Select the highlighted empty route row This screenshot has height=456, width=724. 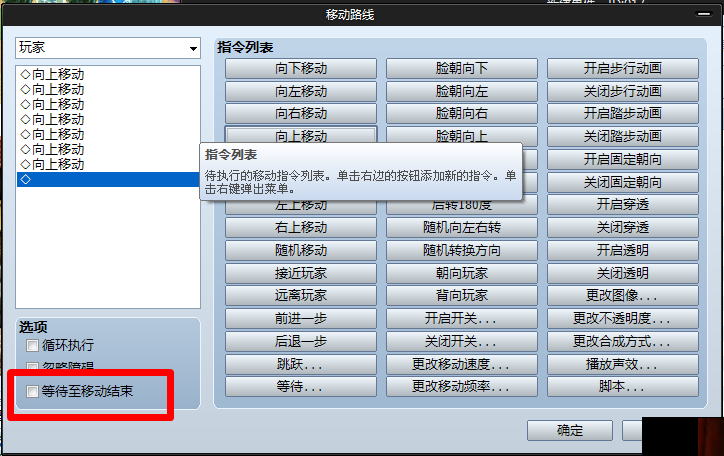tap(108, 180)
